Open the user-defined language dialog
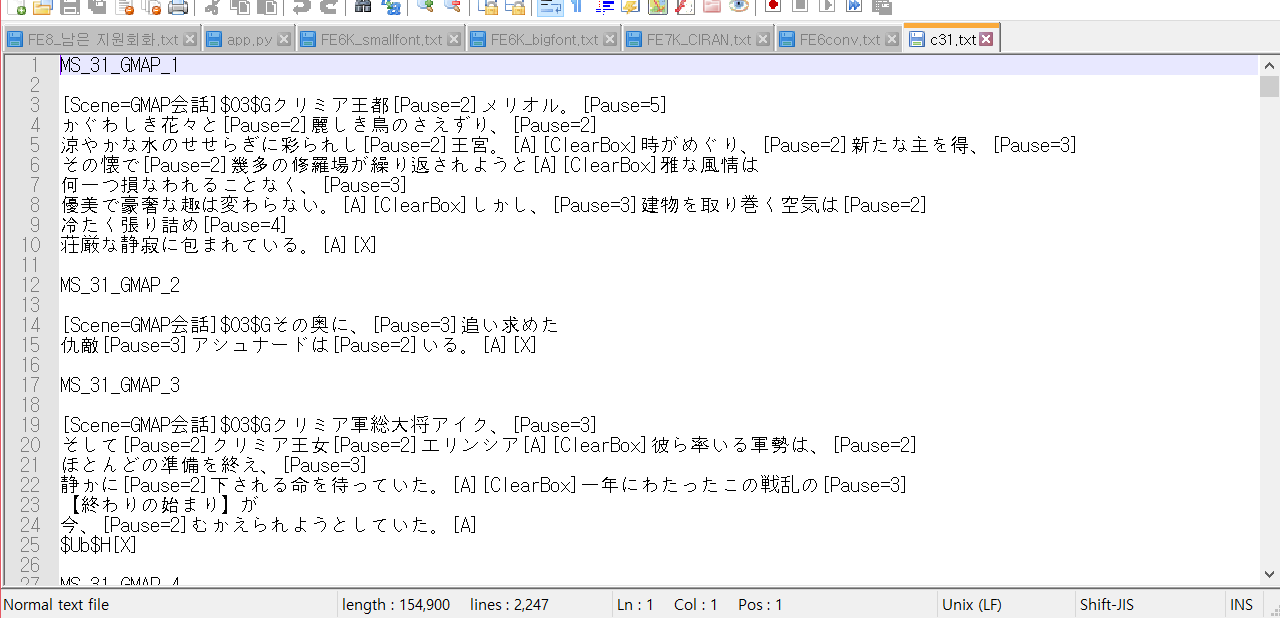The width and height of the screenshot is (1280, 618). coord(630,7)
